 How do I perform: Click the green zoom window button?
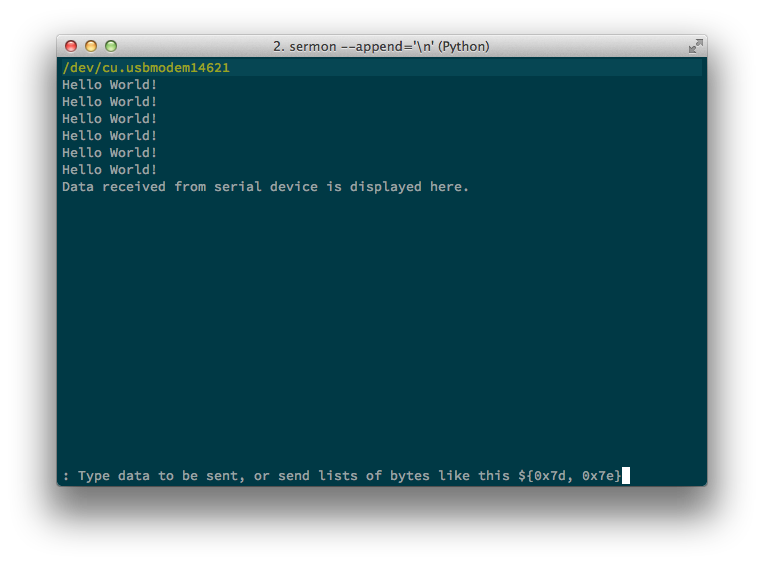pos(111,46)
